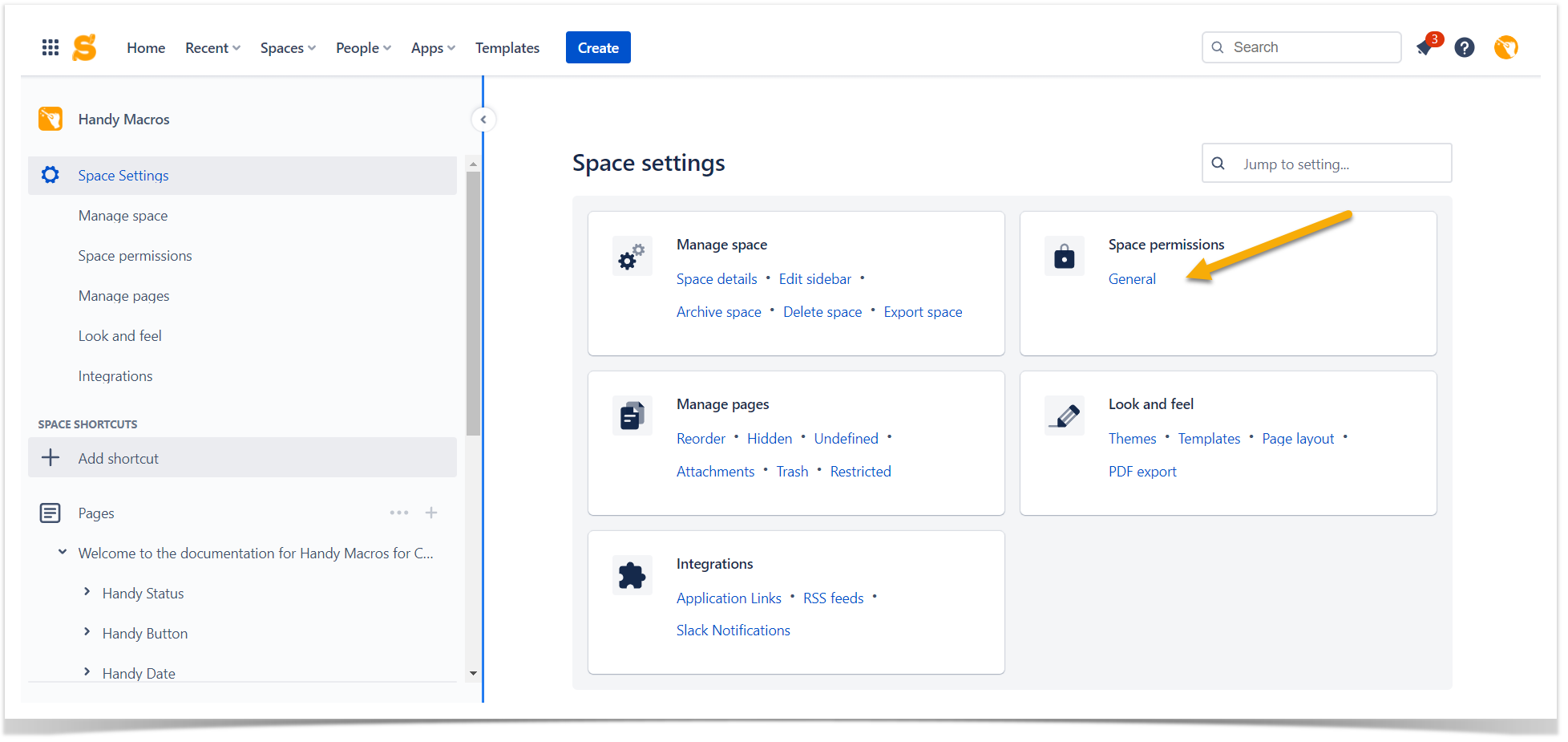Open General under Space permissions
Viewport: 1568px width, 742px height.
(1132, 279)
